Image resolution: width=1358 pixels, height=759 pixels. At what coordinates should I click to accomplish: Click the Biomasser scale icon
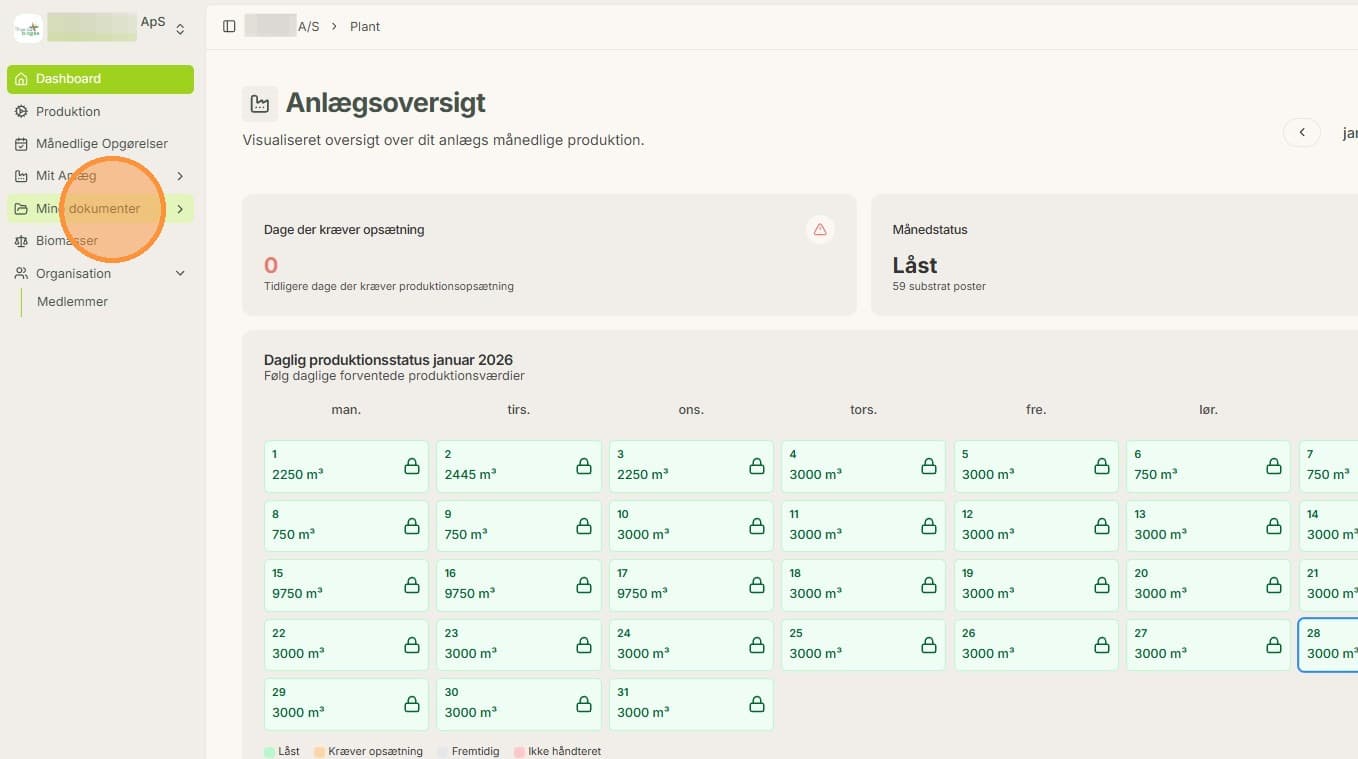[x=21, y=241]
